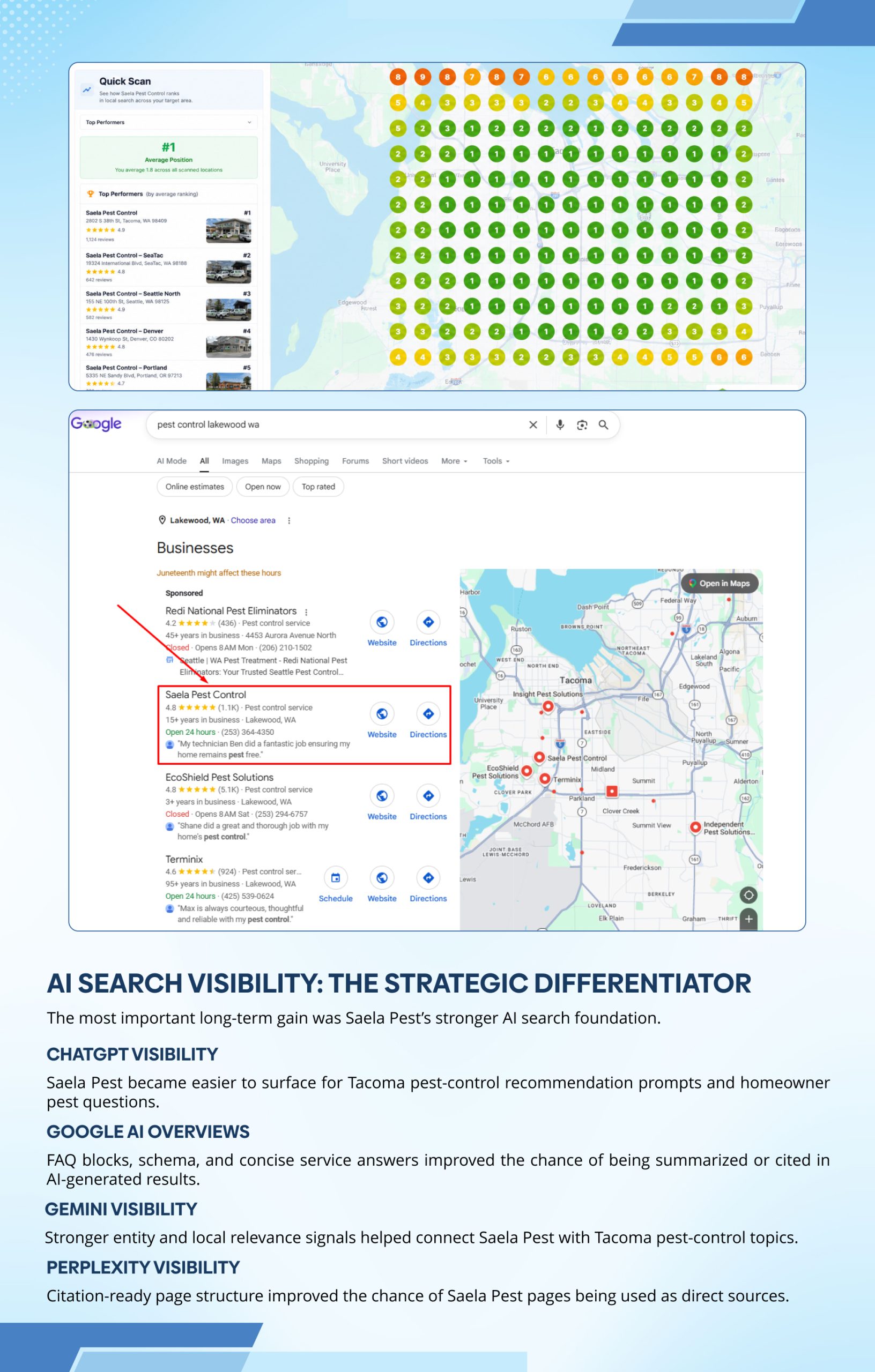This screenshot has width=875, height=1372.
Task: Open the three-dot menu next to Choose area
Action: [x=289, y=520]
